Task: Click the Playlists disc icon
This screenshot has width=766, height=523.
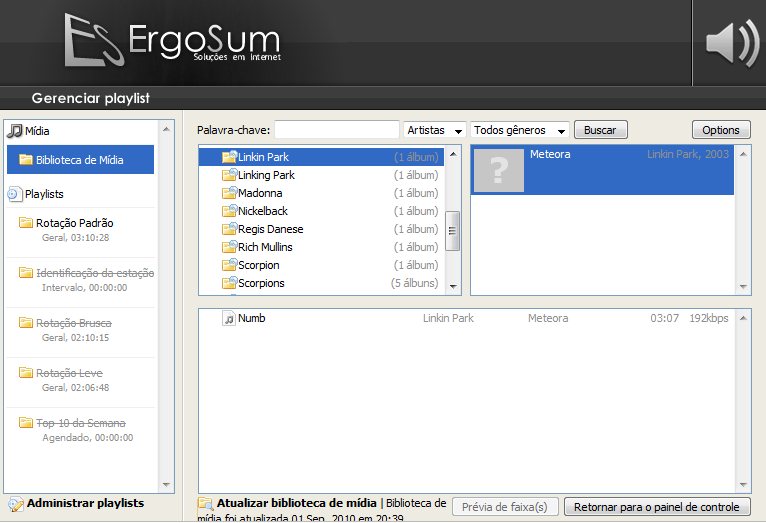Action: 15,194
